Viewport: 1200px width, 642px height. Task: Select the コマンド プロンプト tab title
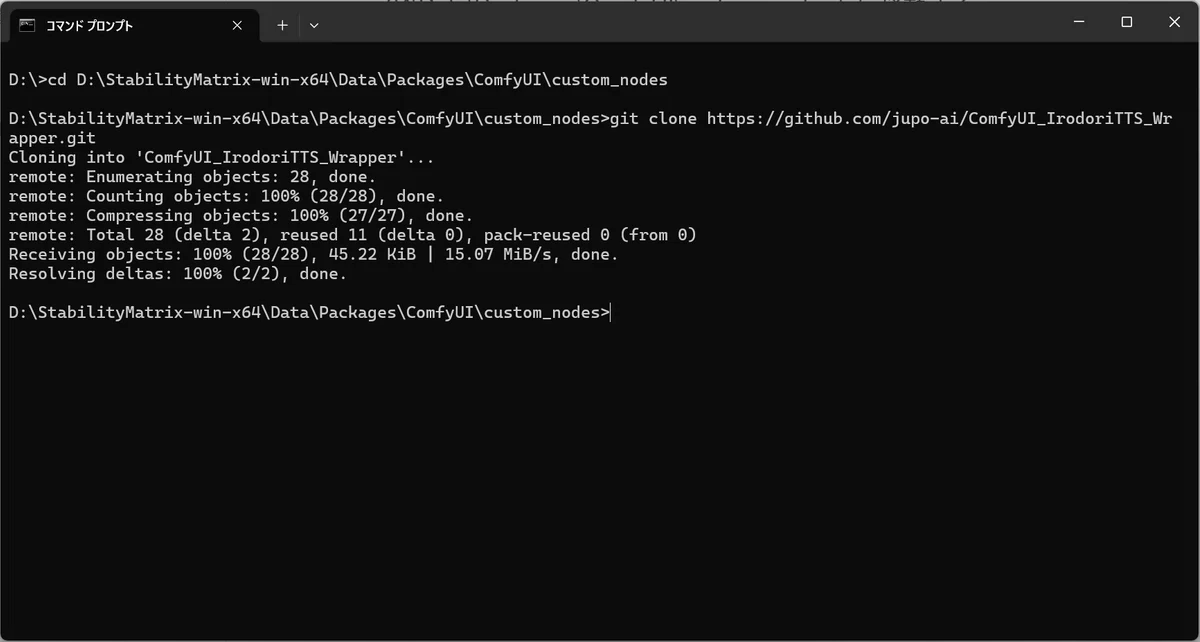[x=89, y=25]
